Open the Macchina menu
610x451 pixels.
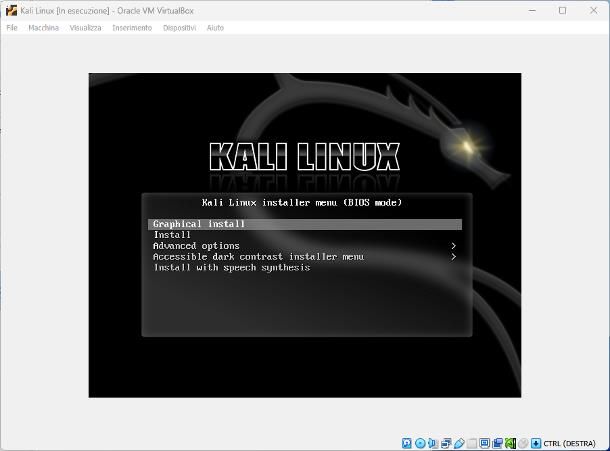(44, 28)
